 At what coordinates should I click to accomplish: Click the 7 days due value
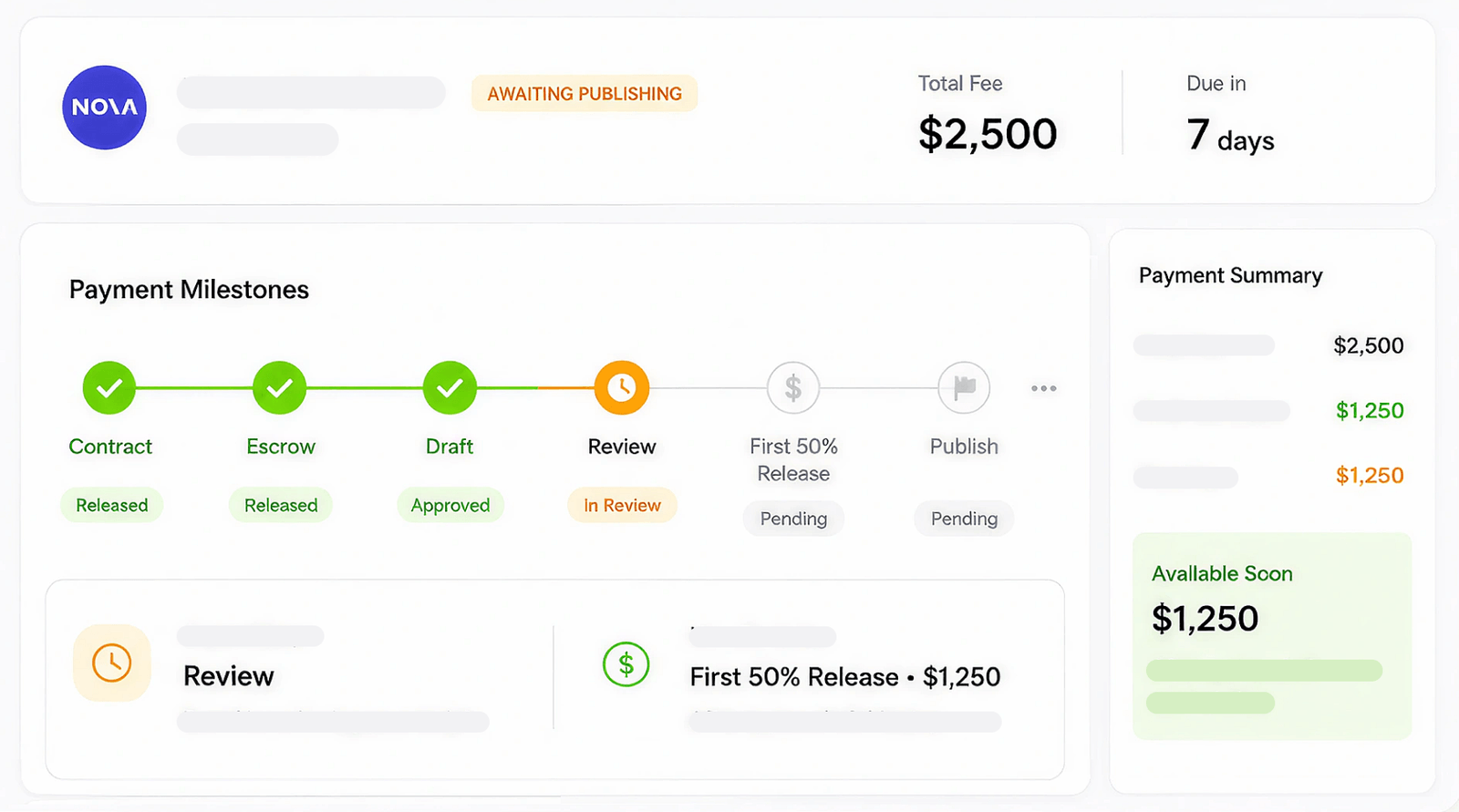(x=1230, y=136)
